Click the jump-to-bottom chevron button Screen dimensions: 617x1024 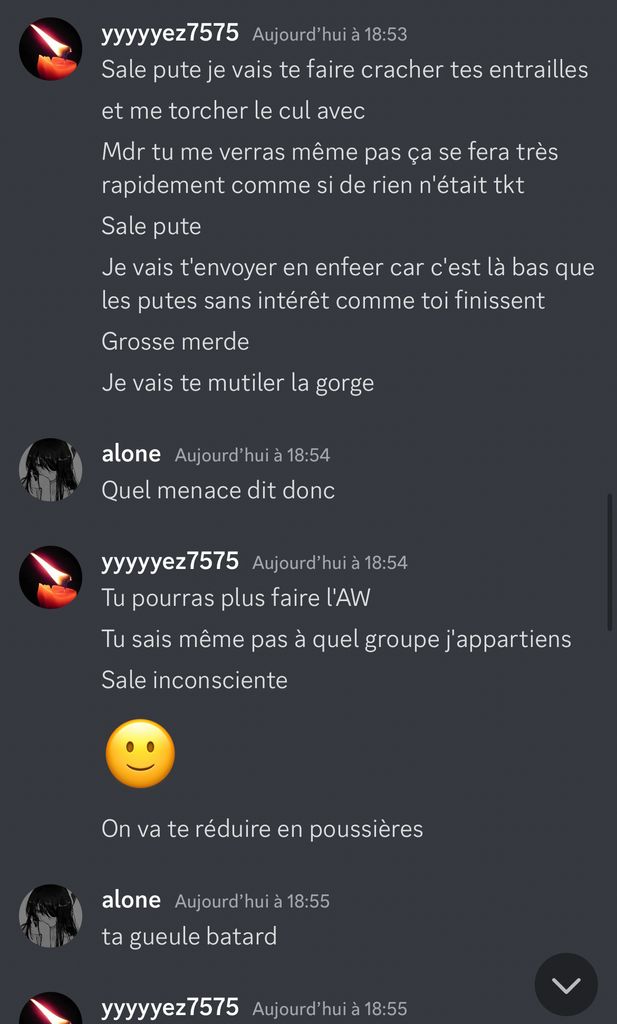[565, 984]
